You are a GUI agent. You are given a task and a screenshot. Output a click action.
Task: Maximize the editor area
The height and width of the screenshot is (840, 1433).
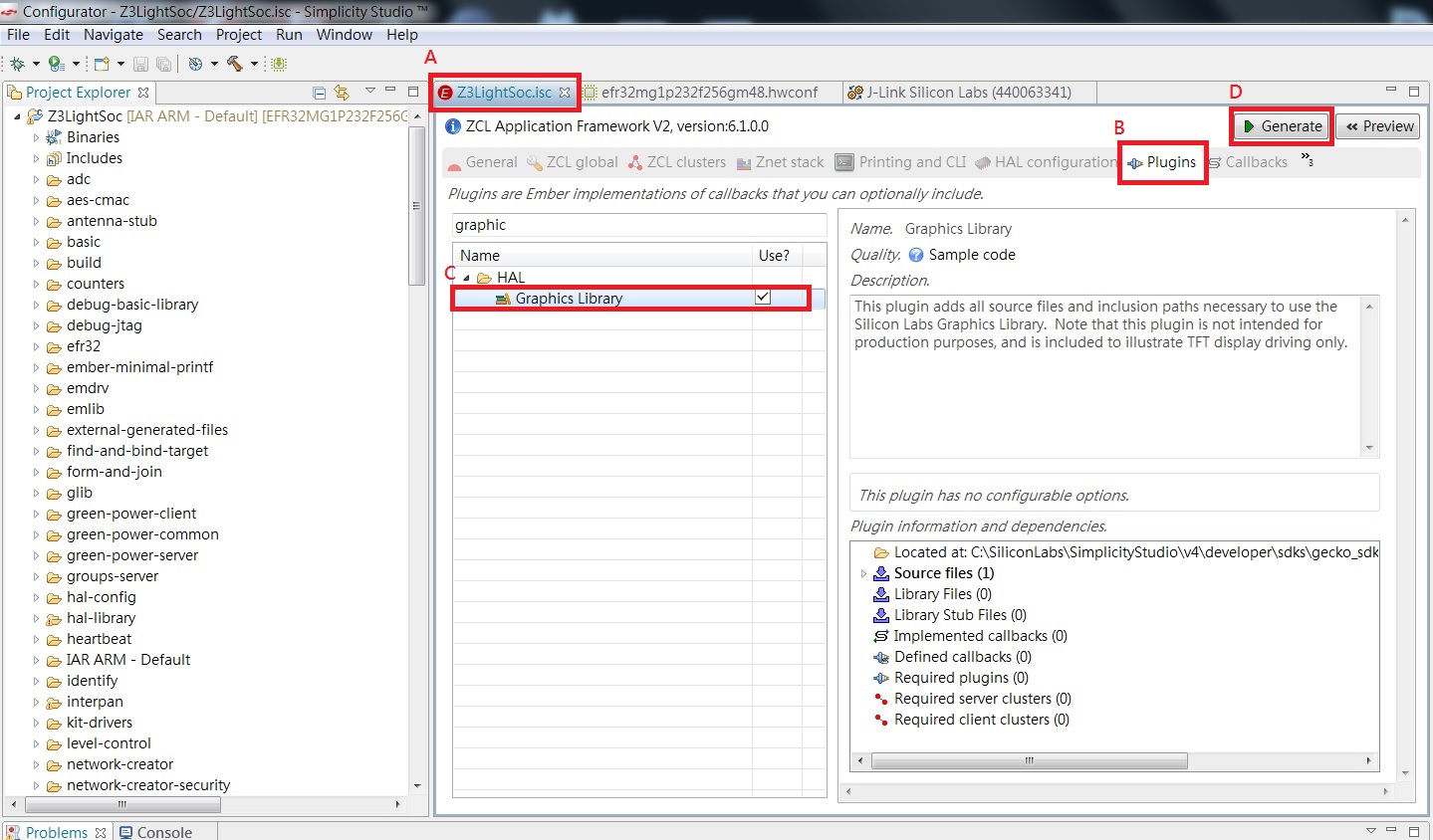click(x=1414, y=91)
